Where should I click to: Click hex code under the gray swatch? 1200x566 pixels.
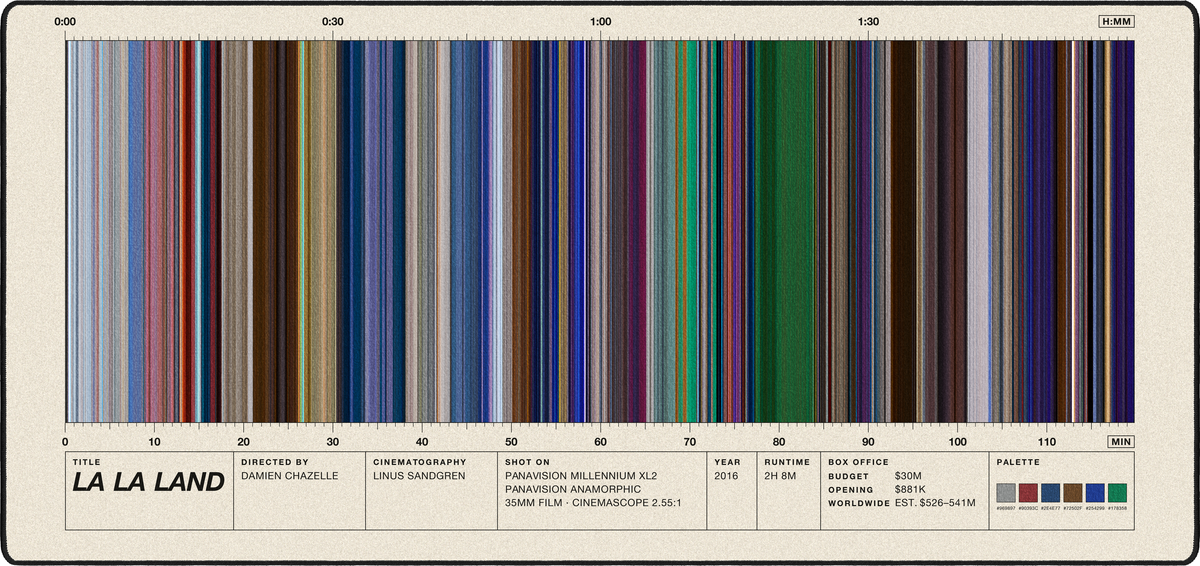point(1007,508)
